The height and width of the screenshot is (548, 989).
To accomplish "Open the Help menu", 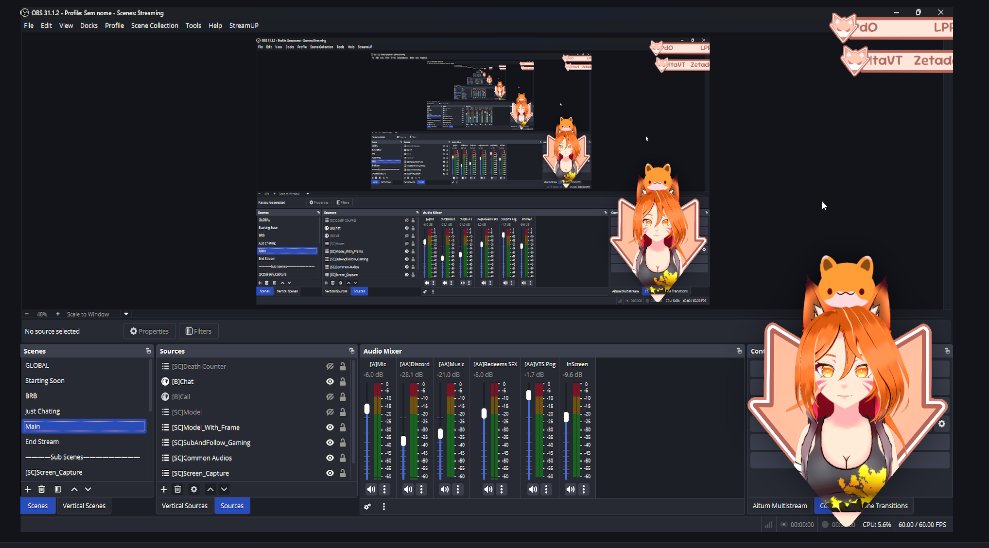I will pos(215,26).
